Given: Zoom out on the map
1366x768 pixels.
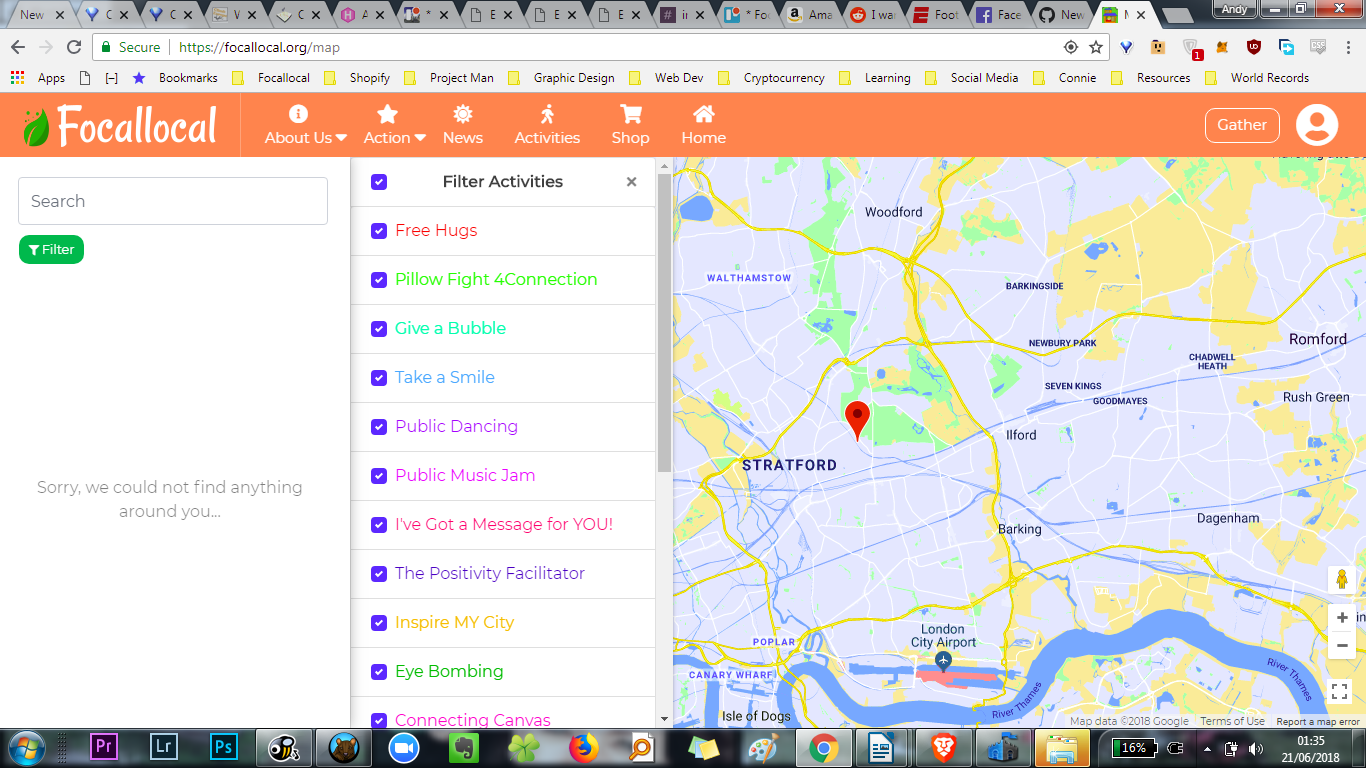Looking at the screenshot, I should (x=1341, y=646).
